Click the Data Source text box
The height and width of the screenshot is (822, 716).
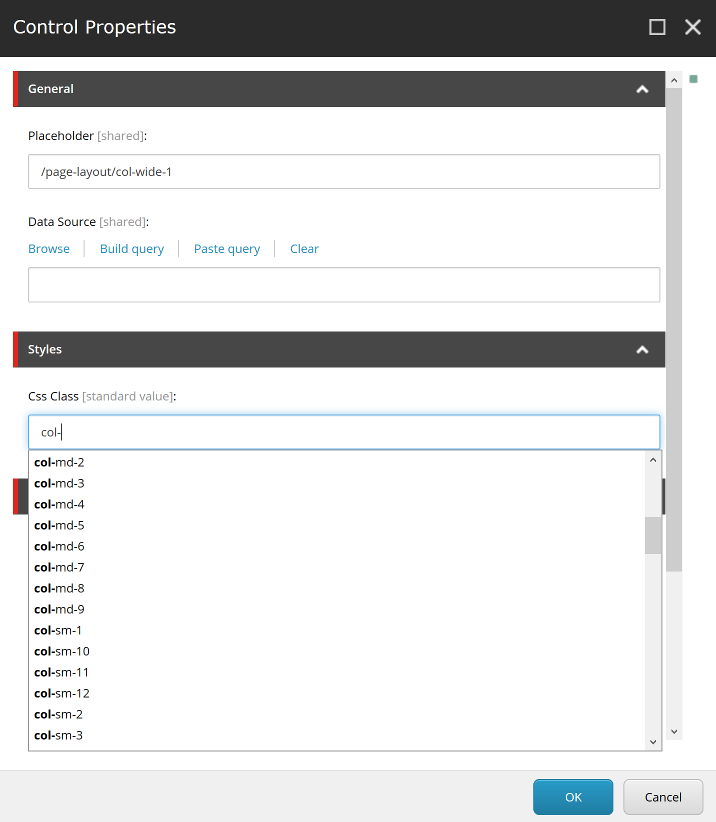coord(344,285)
